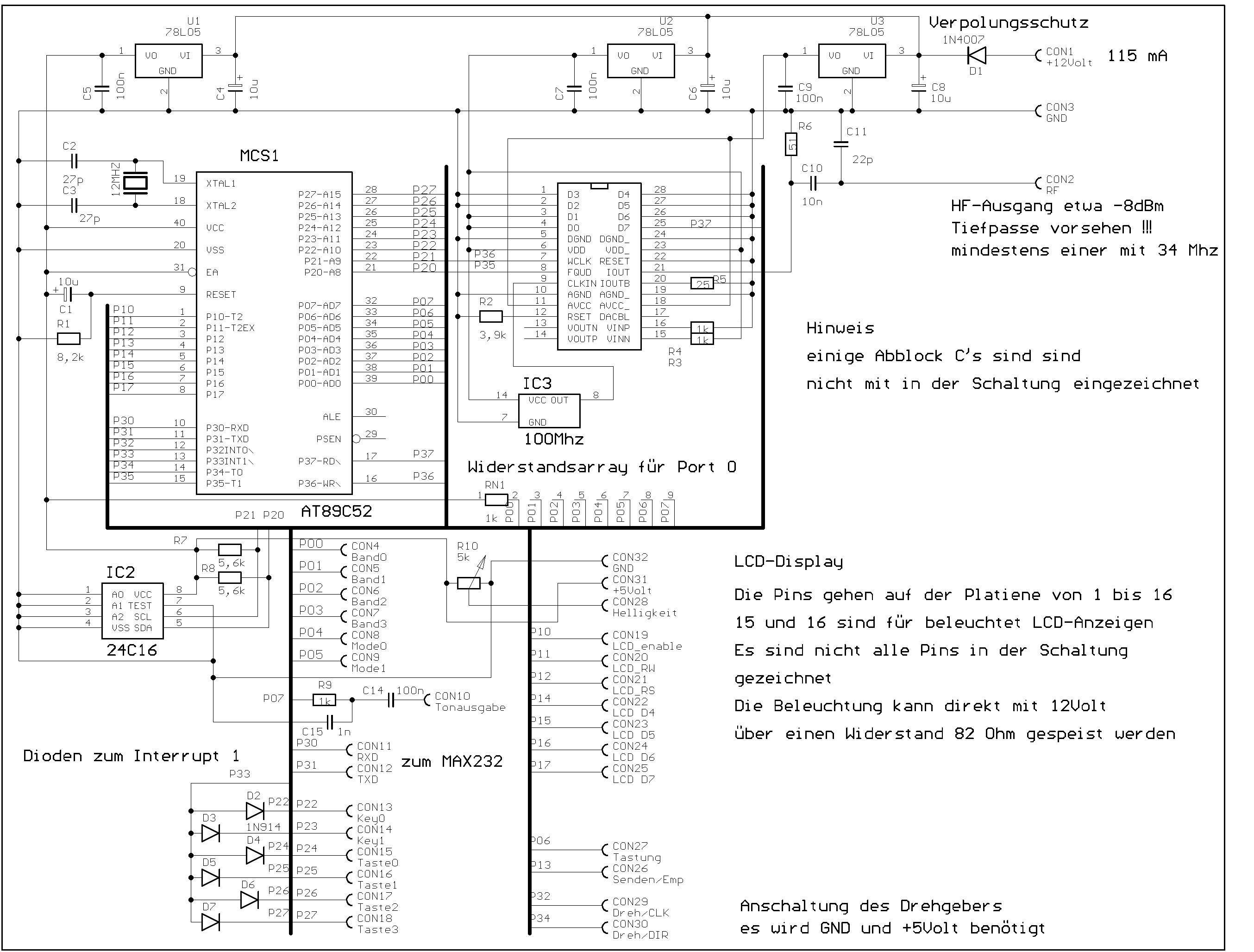The width and height of the screenshot is (1254, 952).
Task: Click the D1 1N4007 diode symbol
Action: pyautogui.click(x=976, y=55)
